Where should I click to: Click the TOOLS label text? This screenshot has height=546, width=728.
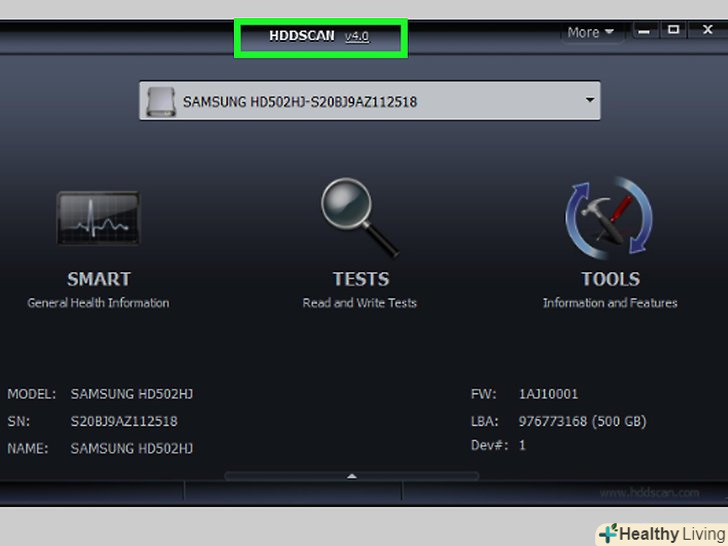point(611,279)
